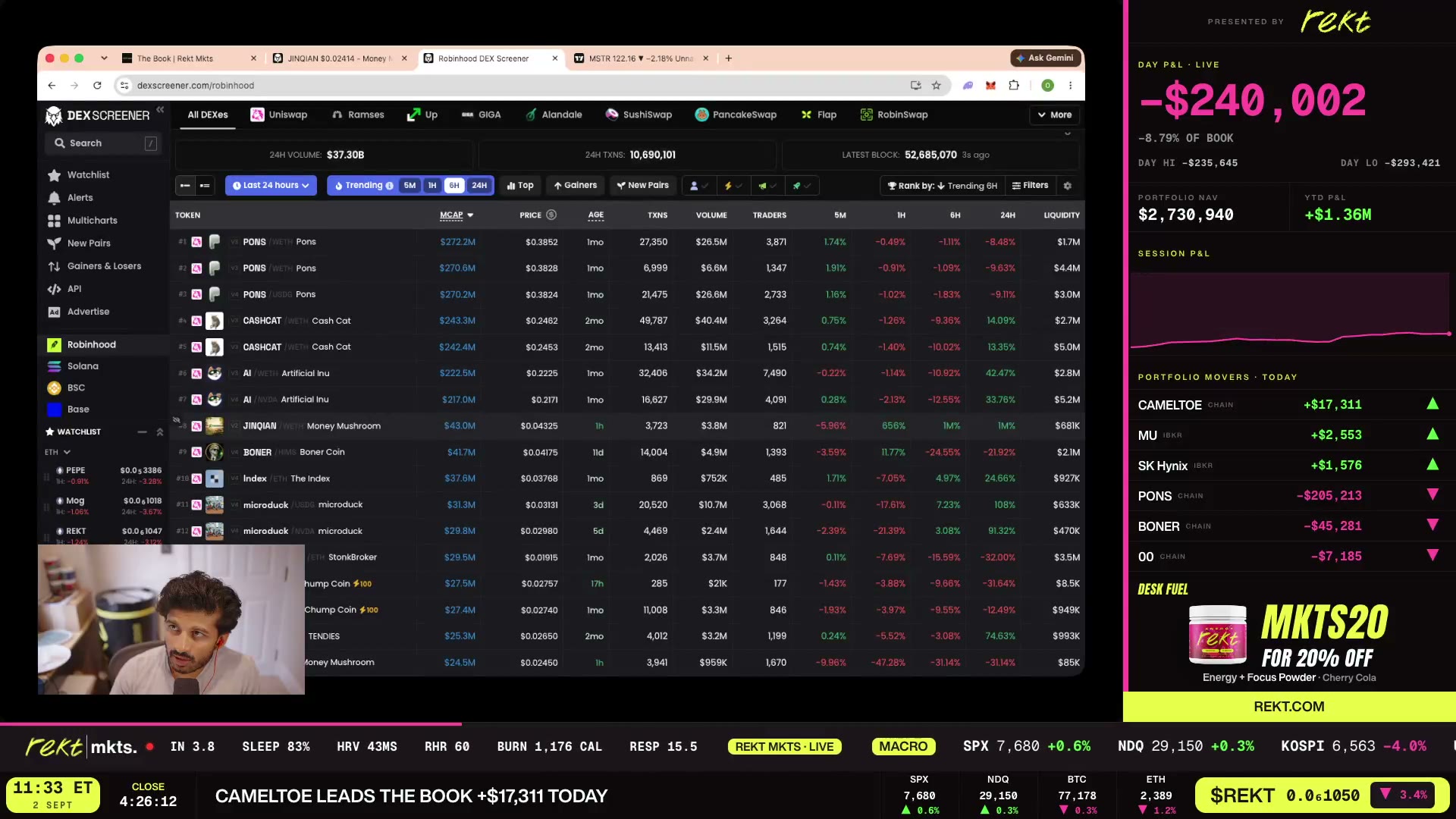Open the API code icon
This screenshot has width=1456, height=819.
[55, 289]
